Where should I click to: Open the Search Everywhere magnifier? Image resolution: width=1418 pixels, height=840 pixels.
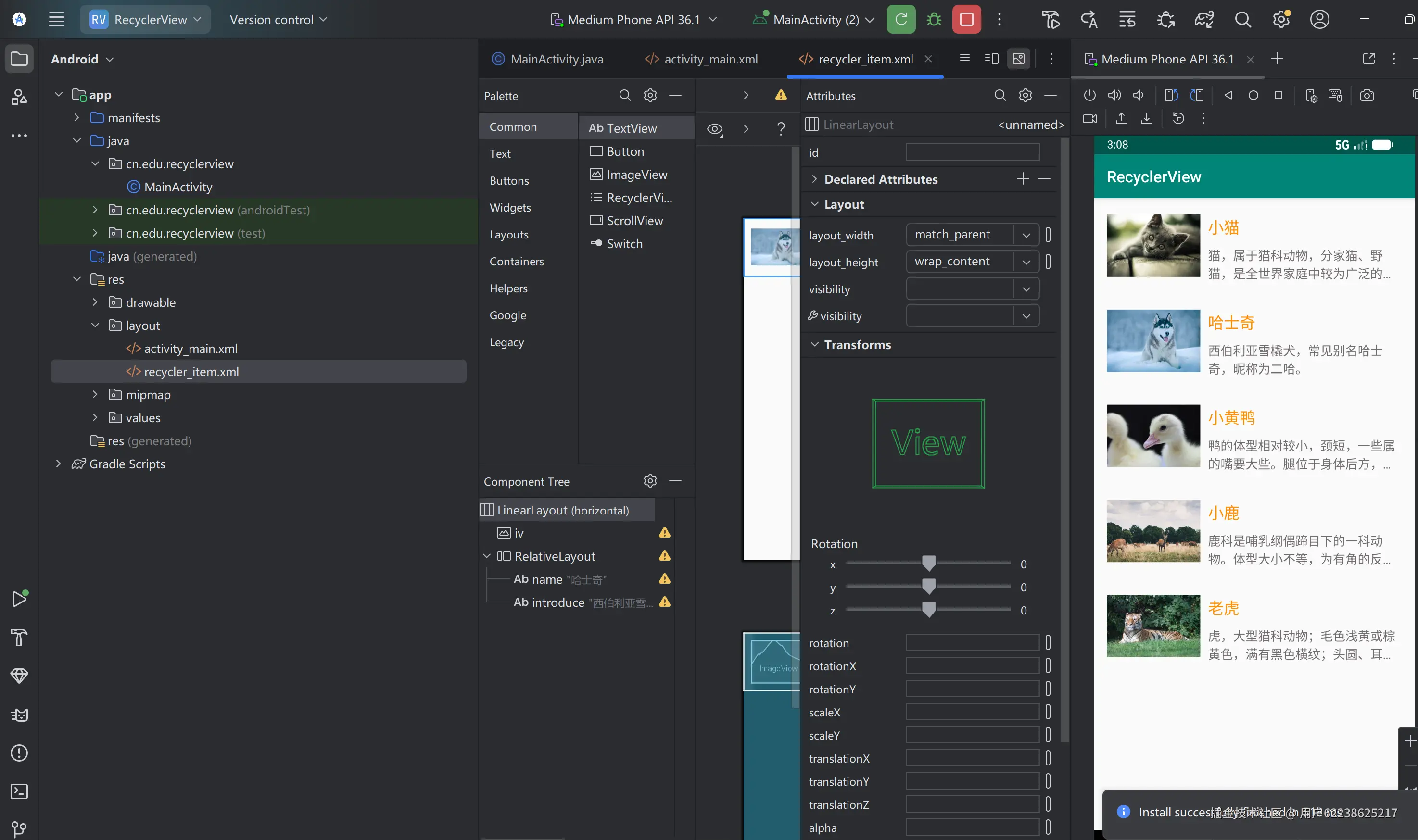tap(1242, 20)
